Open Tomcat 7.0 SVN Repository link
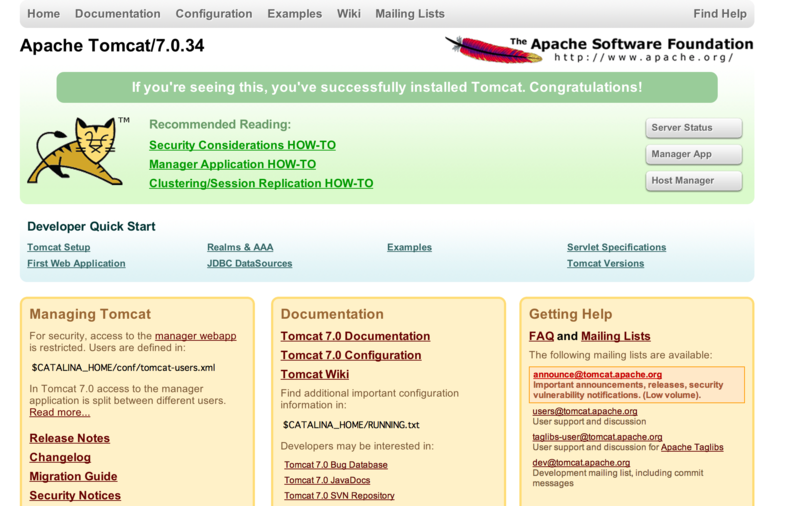Screen dimensions: 800x506 pyautogui.click(x=339, y=495)
